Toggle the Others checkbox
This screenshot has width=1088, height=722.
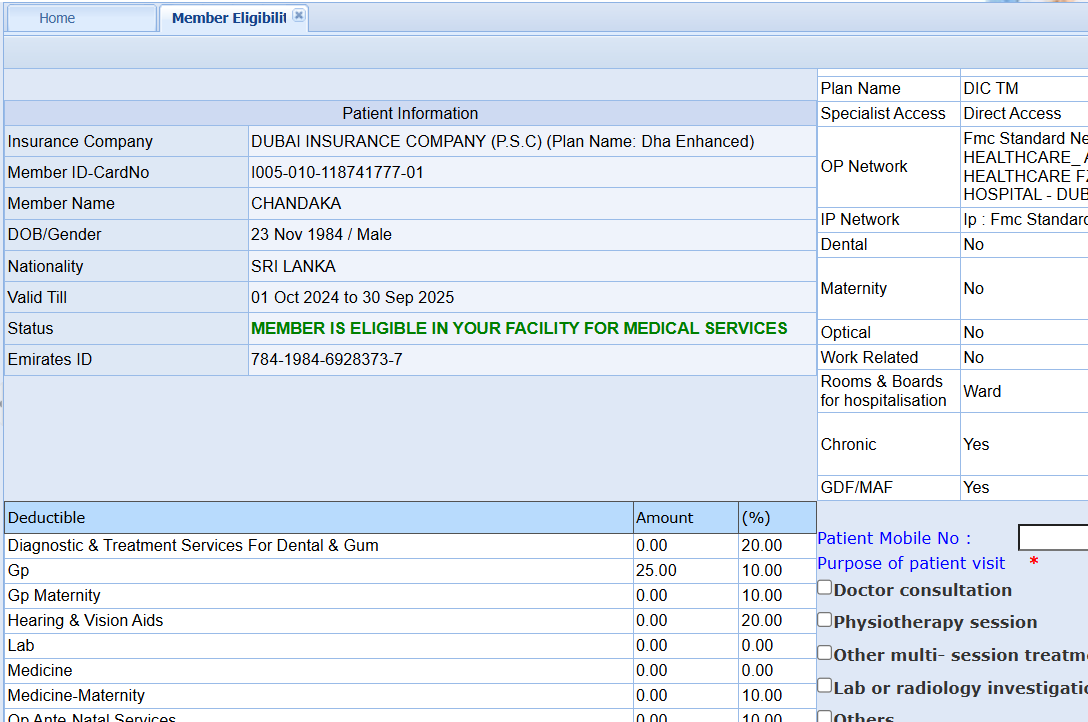coord(825,716)
